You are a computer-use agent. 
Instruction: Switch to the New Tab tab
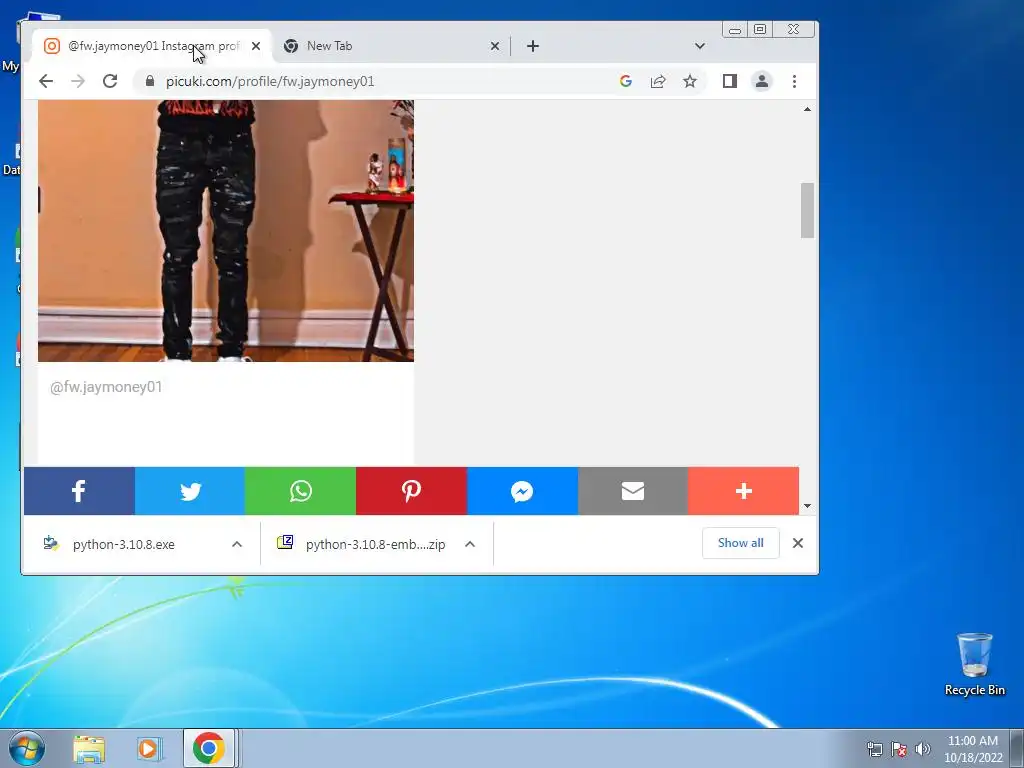tap(391, 46)
